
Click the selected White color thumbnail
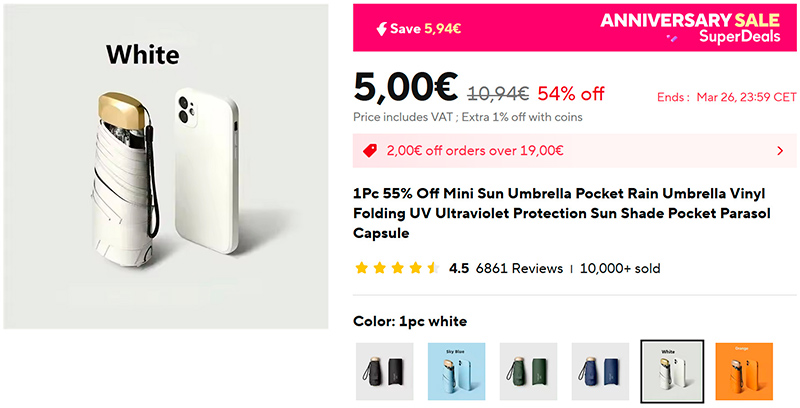coord(672,371)
